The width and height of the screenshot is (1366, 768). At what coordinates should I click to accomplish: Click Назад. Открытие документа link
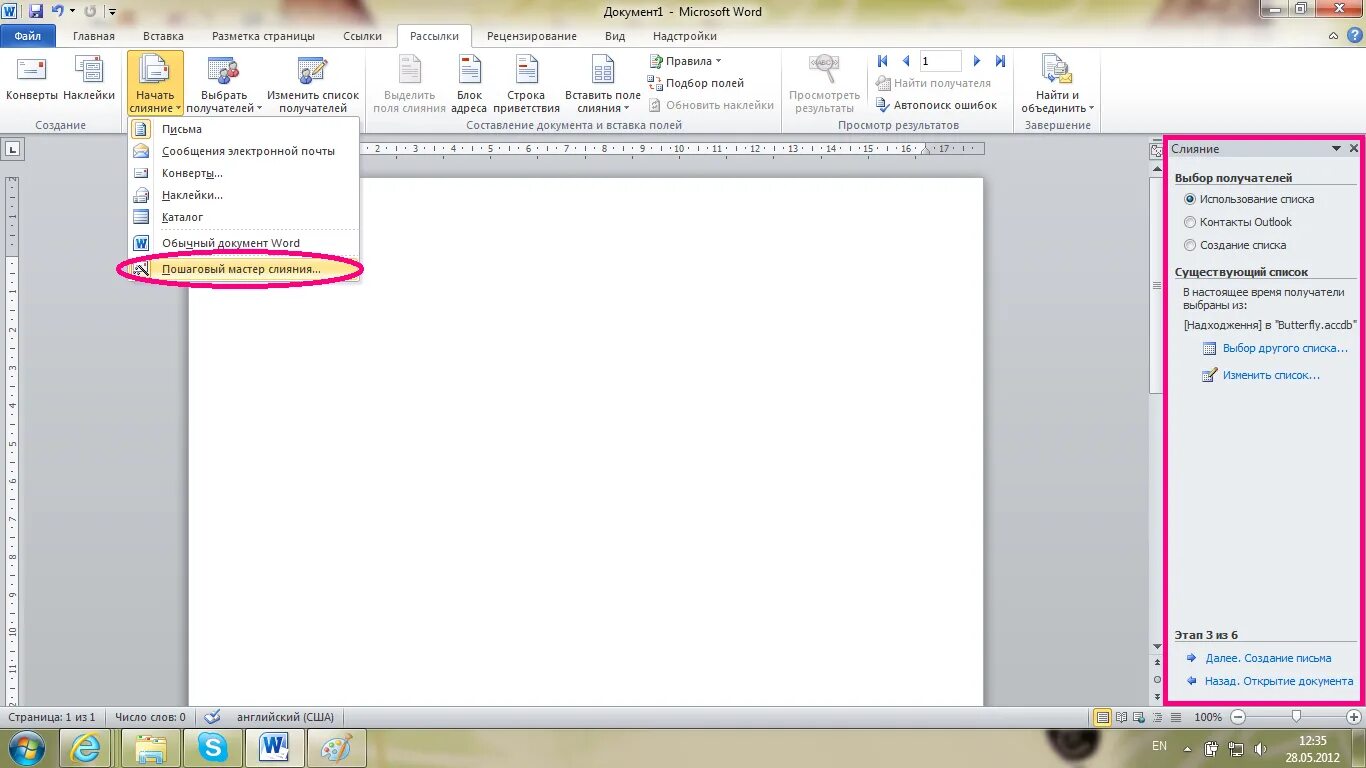pyautogui.click(x=1279, y=681)
